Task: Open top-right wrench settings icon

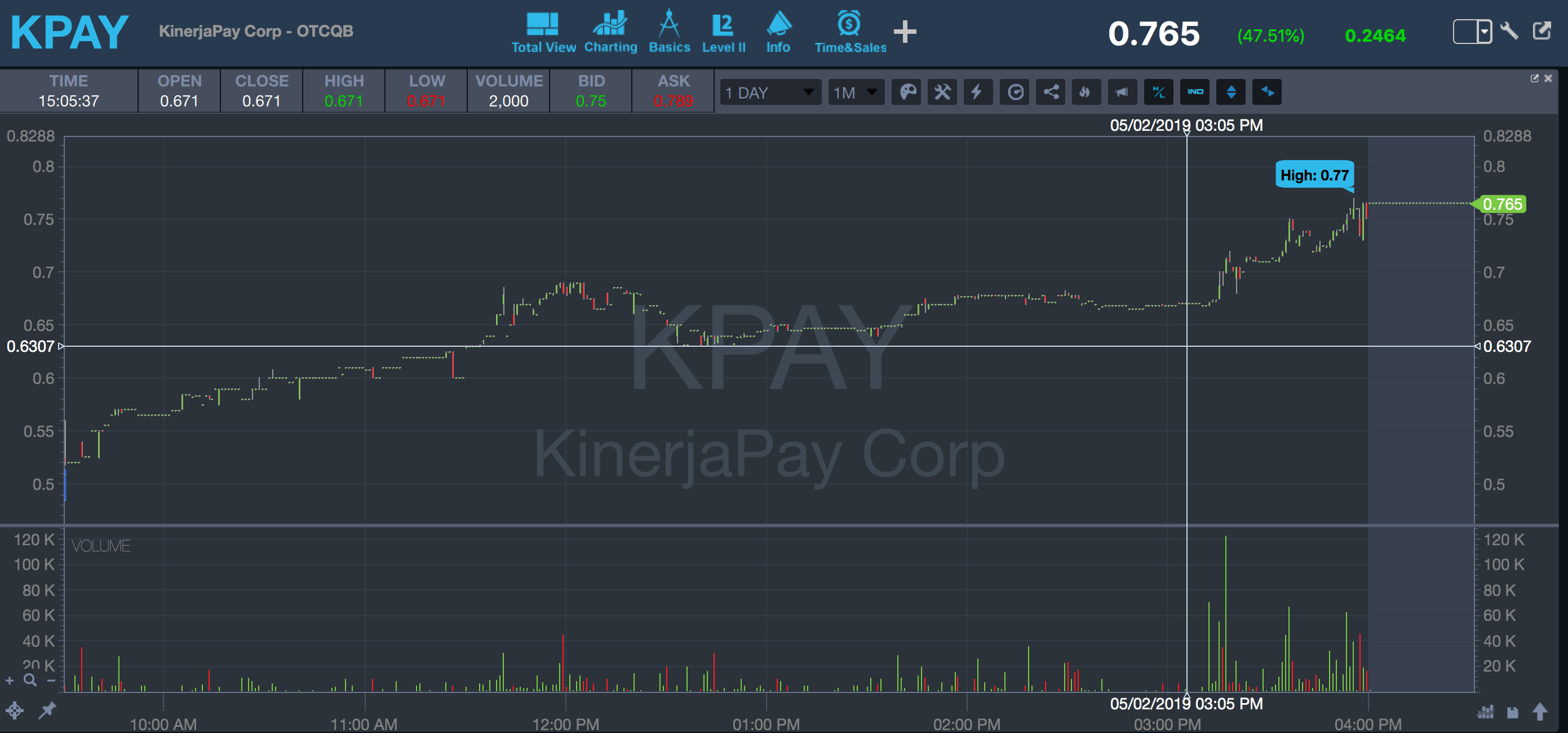Action: pos(1509,30)
